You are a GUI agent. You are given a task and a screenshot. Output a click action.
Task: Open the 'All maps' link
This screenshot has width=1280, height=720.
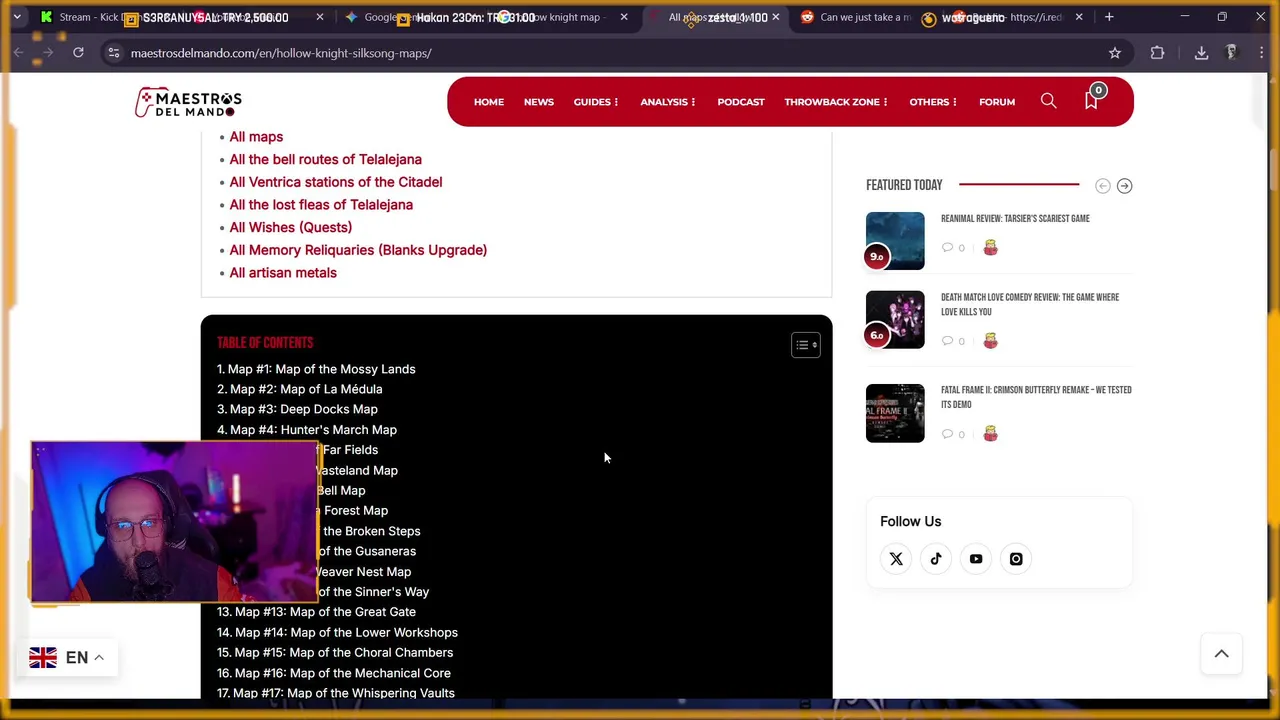click(256, 137)
